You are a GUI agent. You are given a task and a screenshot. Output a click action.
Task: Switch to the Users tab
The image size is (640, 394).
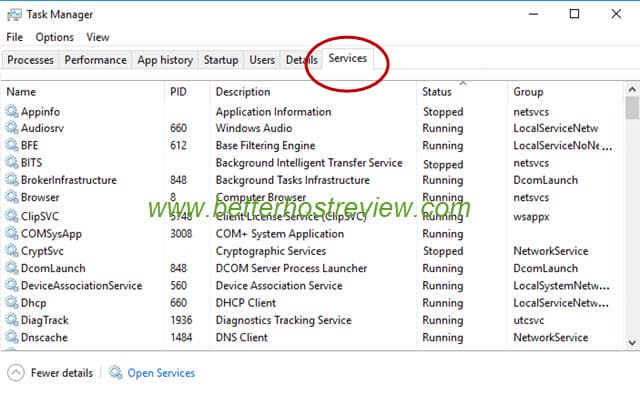[262, 60]
